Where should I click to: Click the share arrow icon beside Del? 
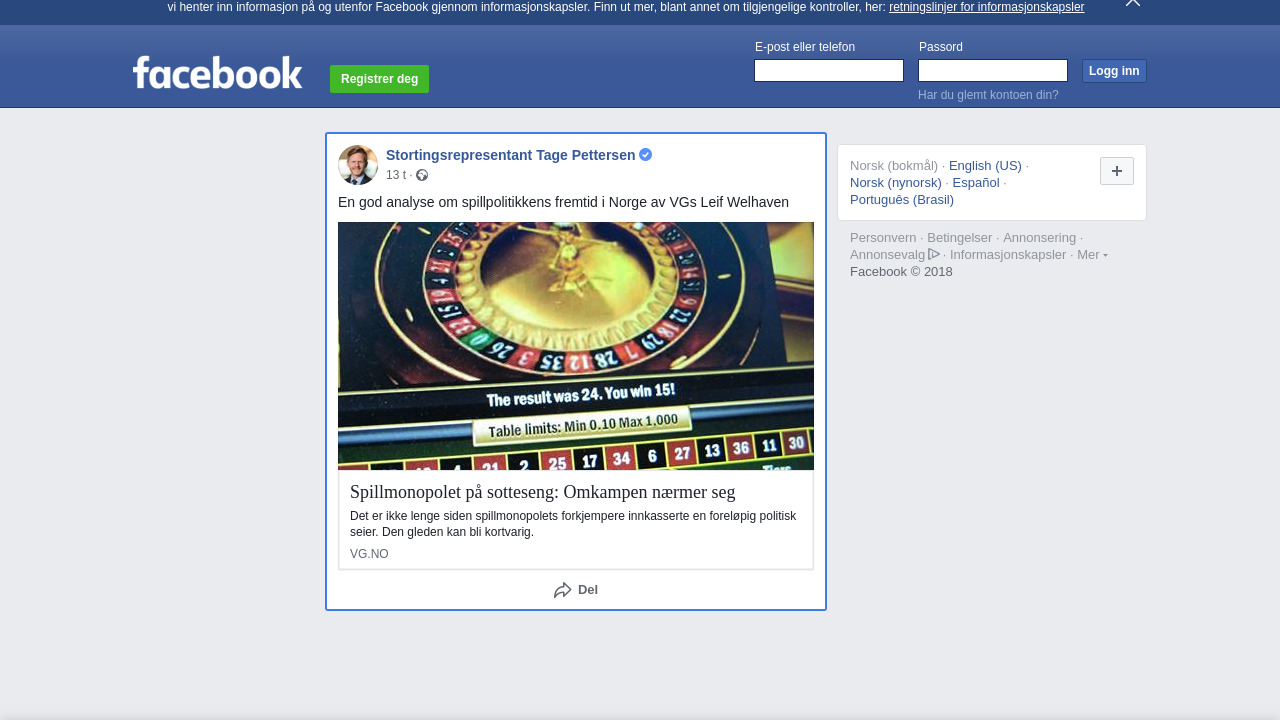[563, 590]
